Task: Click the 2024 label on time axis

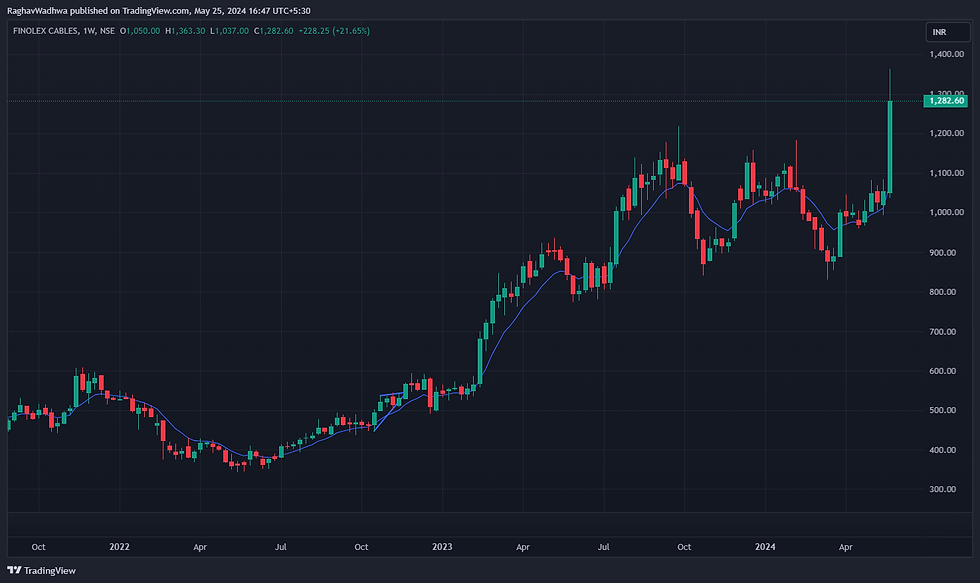Action: tap(765, 547)
